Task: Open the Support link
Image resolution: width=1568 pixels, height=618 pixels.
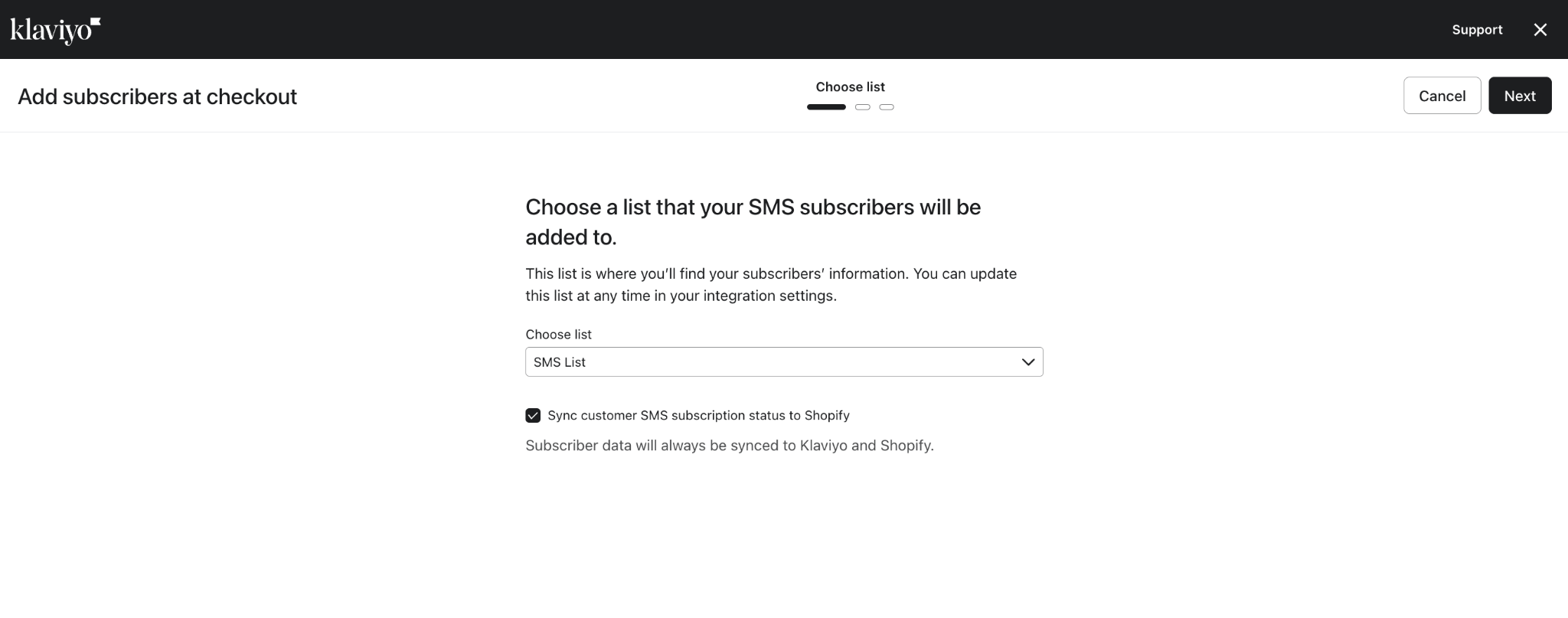Action: (x=1477, y=30)
